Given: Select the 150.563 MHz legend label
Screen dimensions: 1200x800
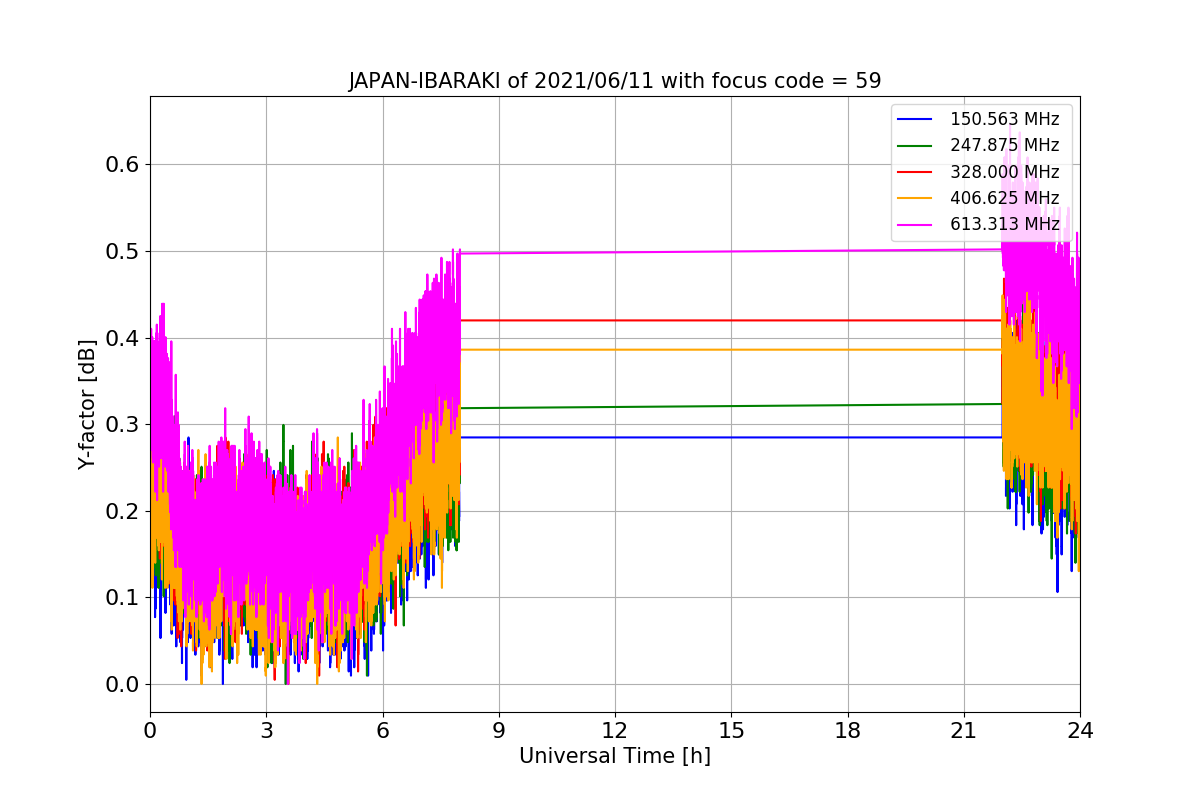Looking at the screenshot, I should (x=1004, y=119).
